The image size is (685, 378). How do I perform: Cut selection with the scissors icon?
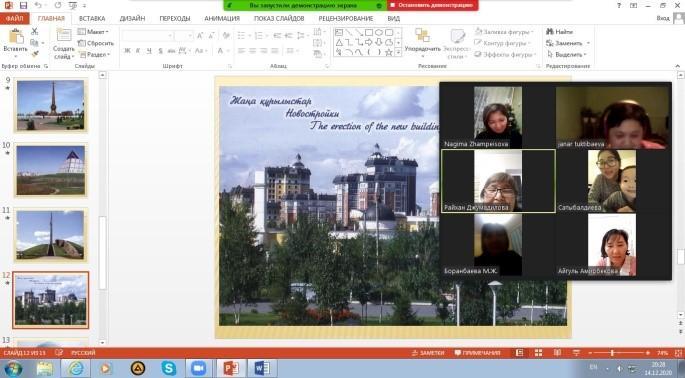(x=35, y=31)
